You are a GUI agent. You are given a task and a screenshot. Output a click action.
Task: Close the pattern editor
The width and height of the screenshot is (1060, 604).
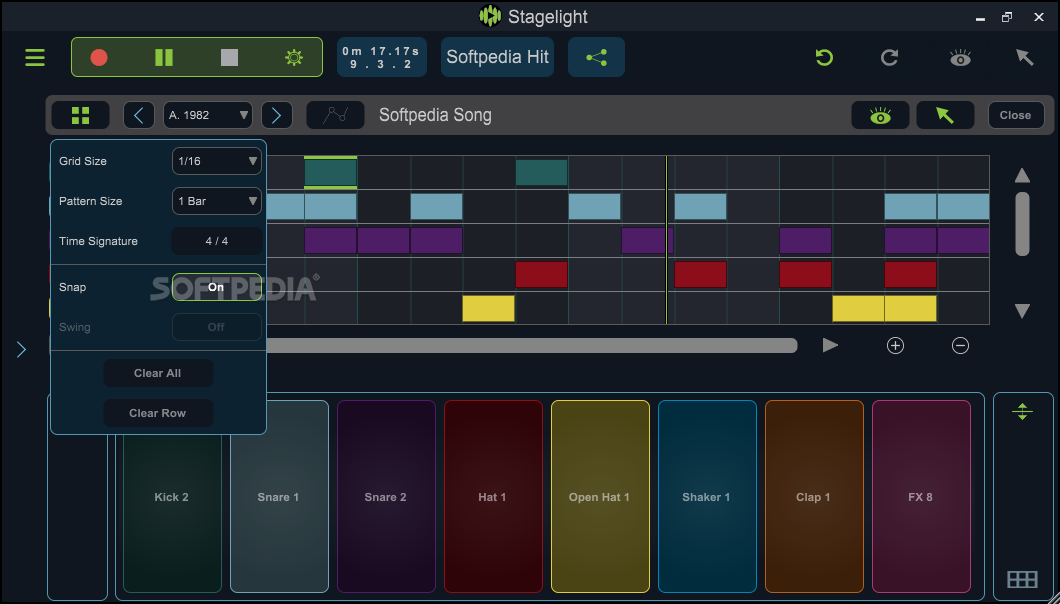pos(1015,115)
